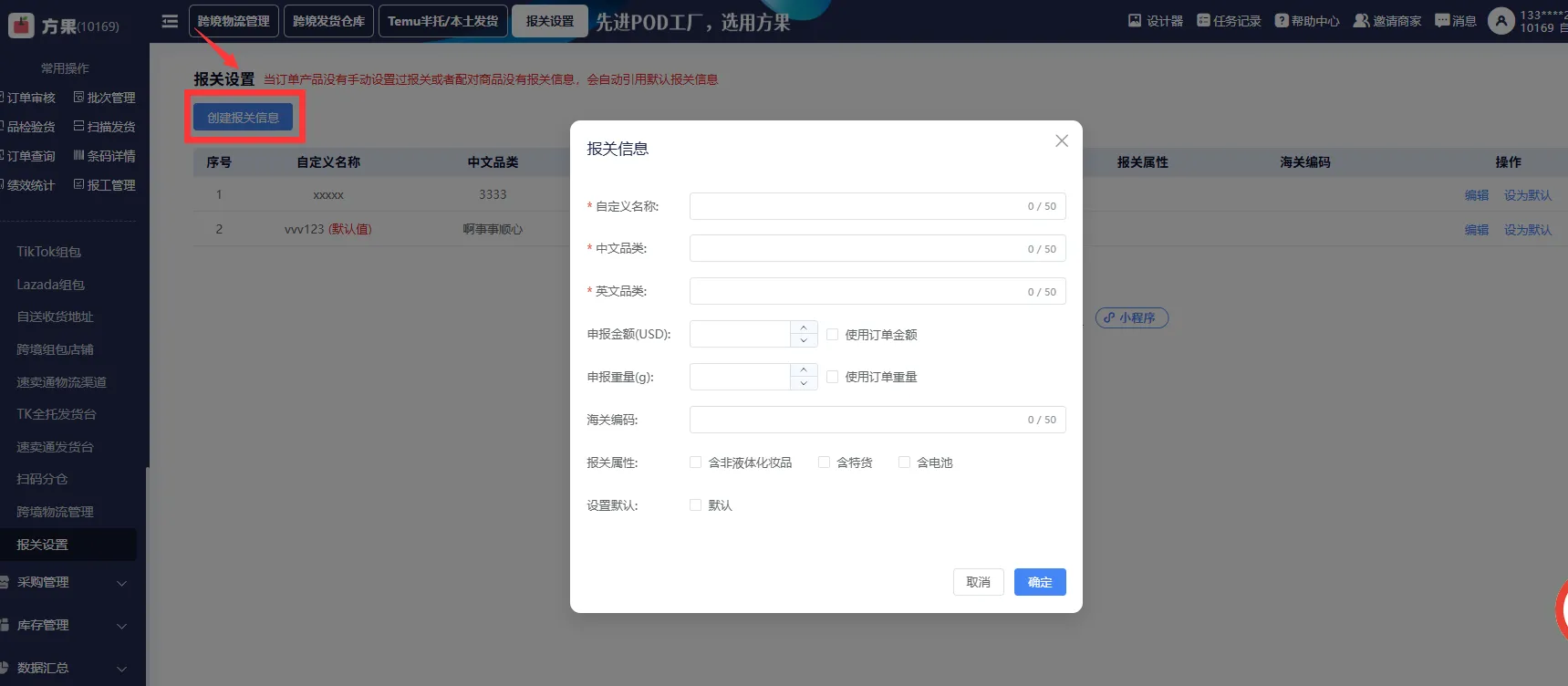The width and height of the screenshot is (1568, 686).
Task: Increase 申报金额(USD) with up arrow
Action: (804, 327)
